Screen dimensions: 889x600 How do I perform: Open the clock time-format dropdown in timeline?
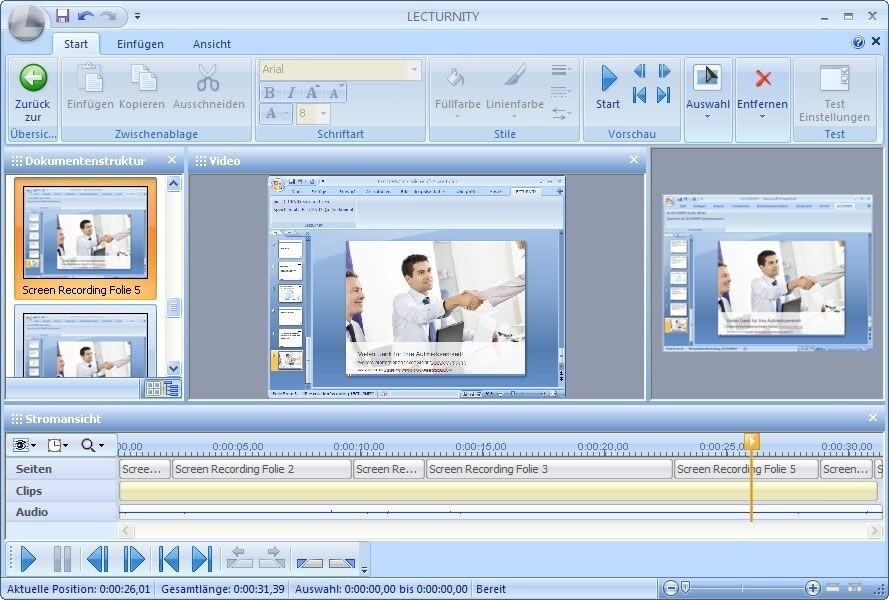coord(58,445)
